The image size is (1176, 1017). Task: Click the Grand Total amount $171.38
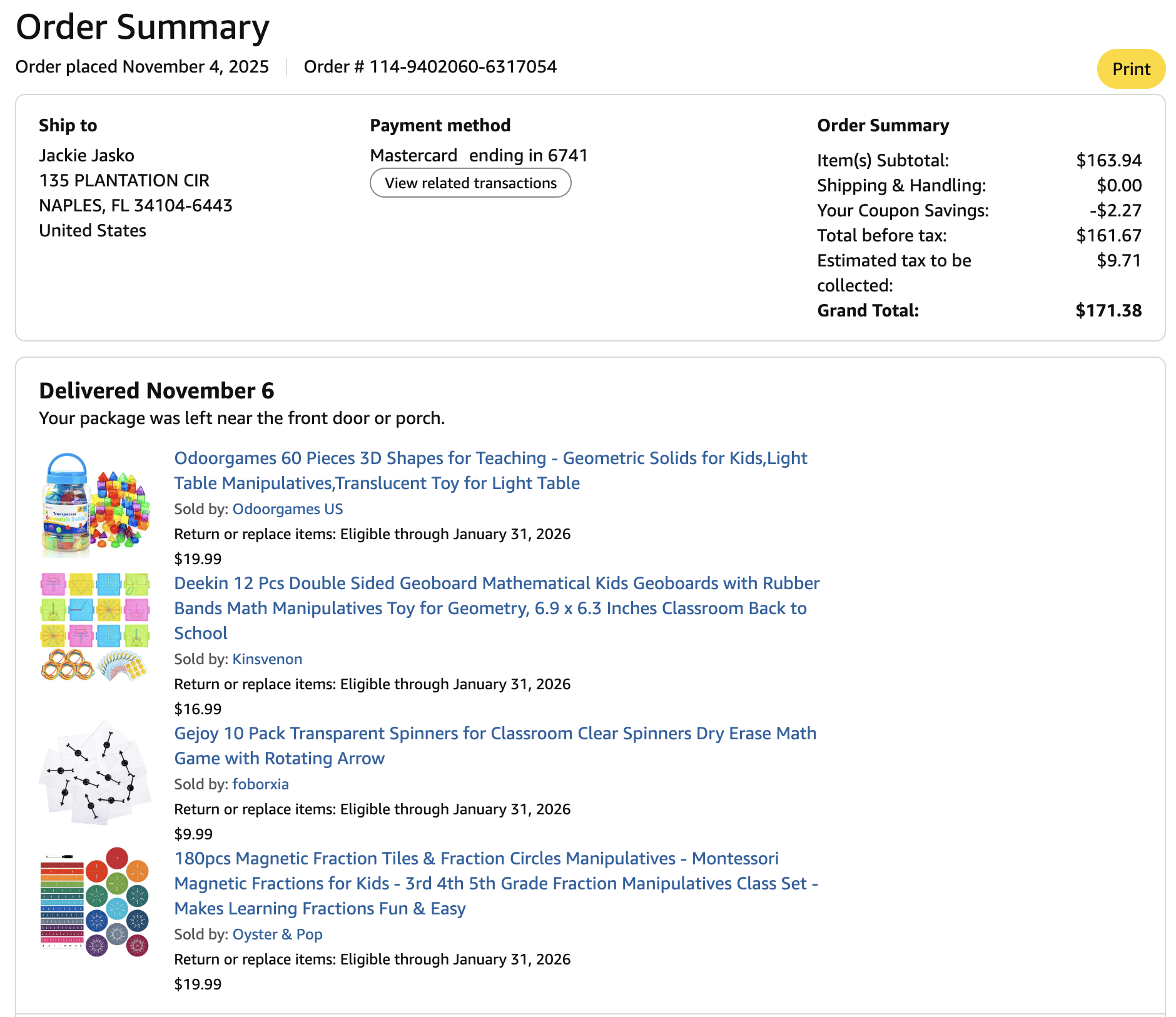point(1108,311)
